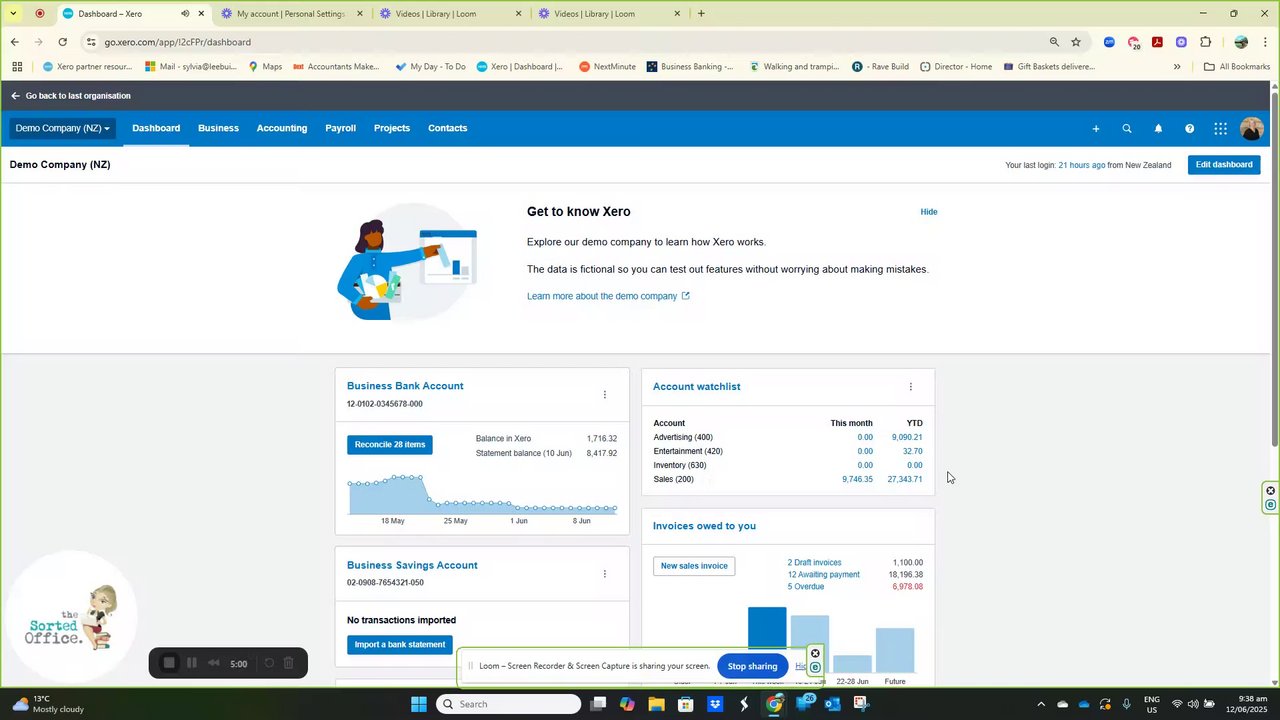Image resolution: width=1280 pixels, height=720 pixels.
Task: Open Microsoft Store from taskbar
Action: (x=685, y=704)
